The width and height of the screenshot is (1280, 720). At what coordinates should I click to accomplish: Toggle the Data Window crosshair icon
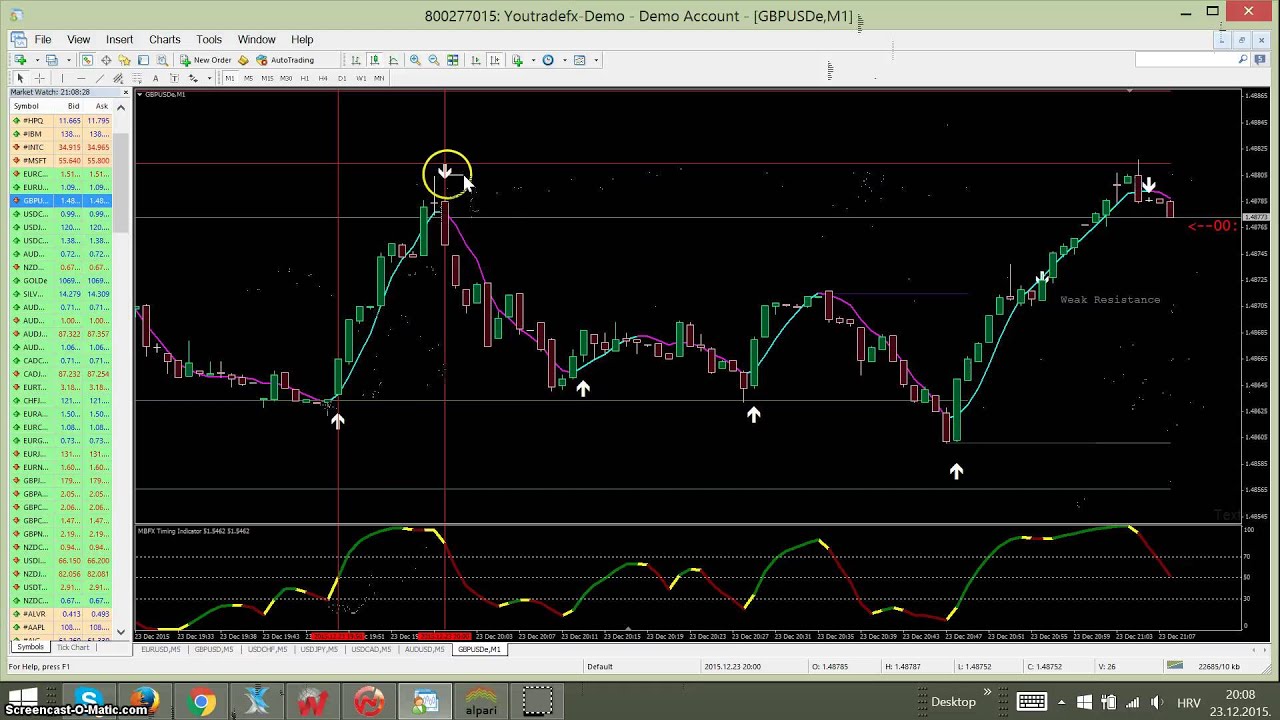106,60
